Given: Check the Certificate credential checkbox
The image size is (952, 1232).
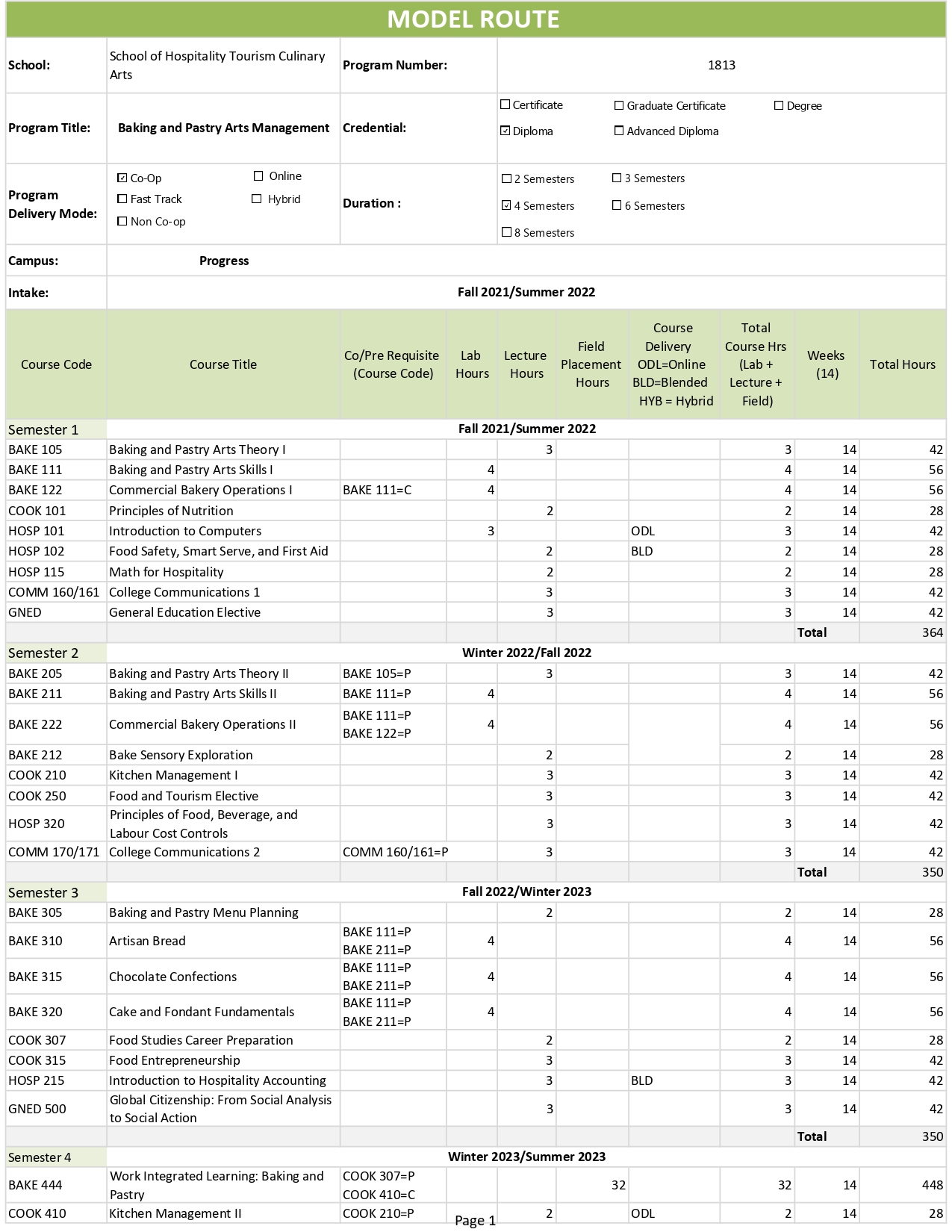Looking at the screenshot, I should pos(505,105).
